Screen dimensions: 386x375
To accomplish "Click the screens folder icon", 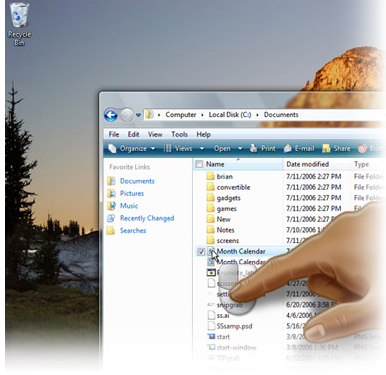I will click(210, 240).
